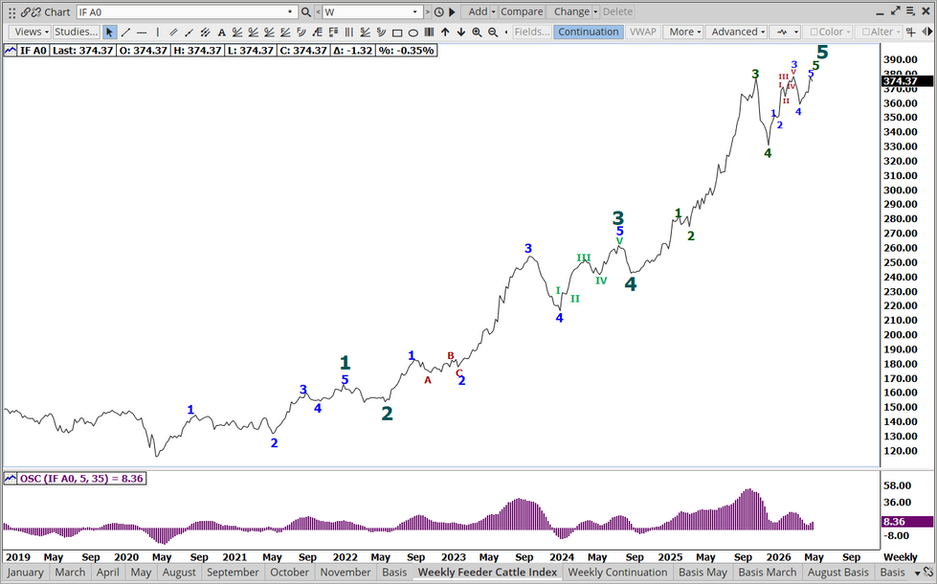Click the play arrow icon

452,12
